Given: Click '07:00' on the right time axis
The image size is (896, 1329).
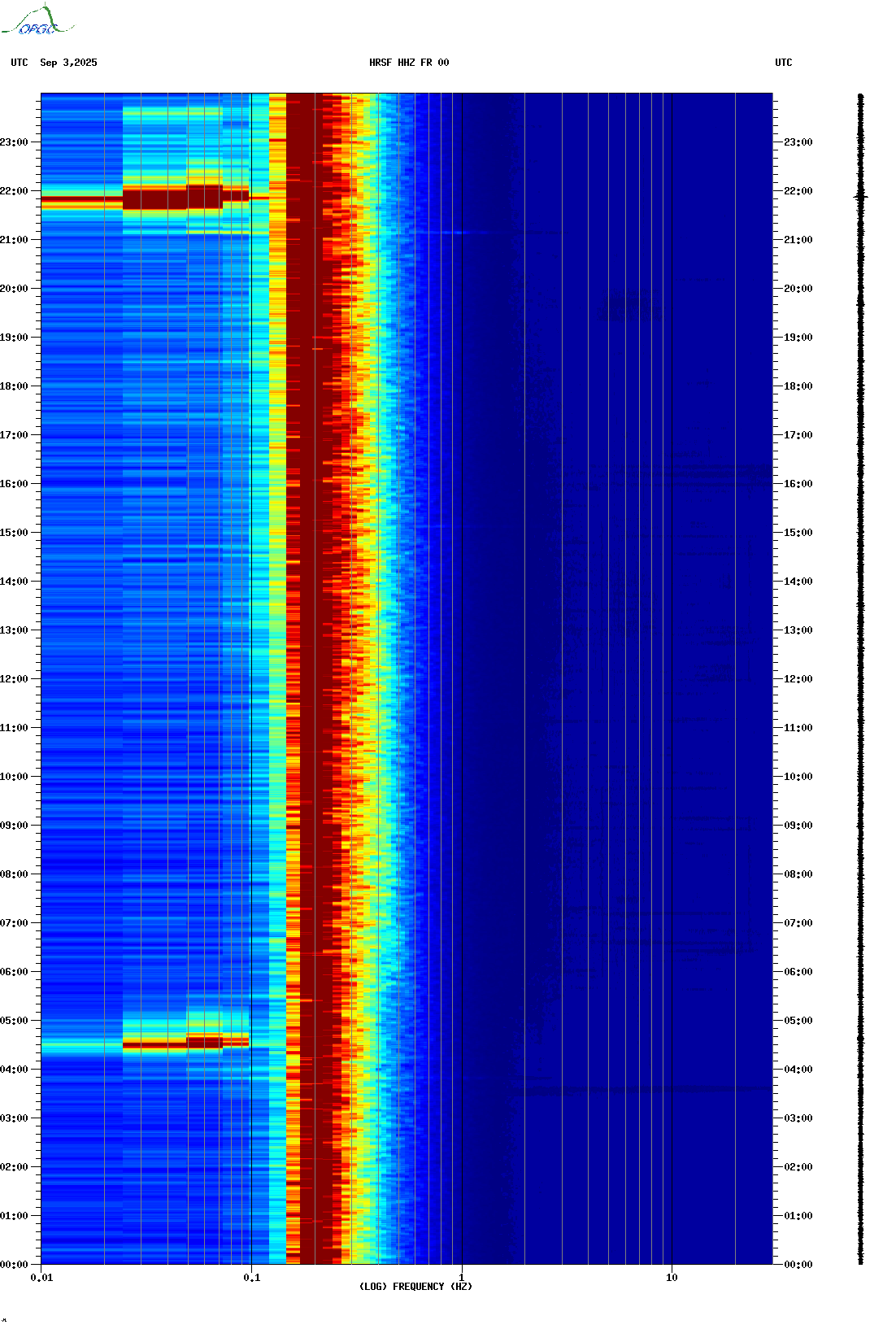Looking at the screenshot, I should 798,923.
